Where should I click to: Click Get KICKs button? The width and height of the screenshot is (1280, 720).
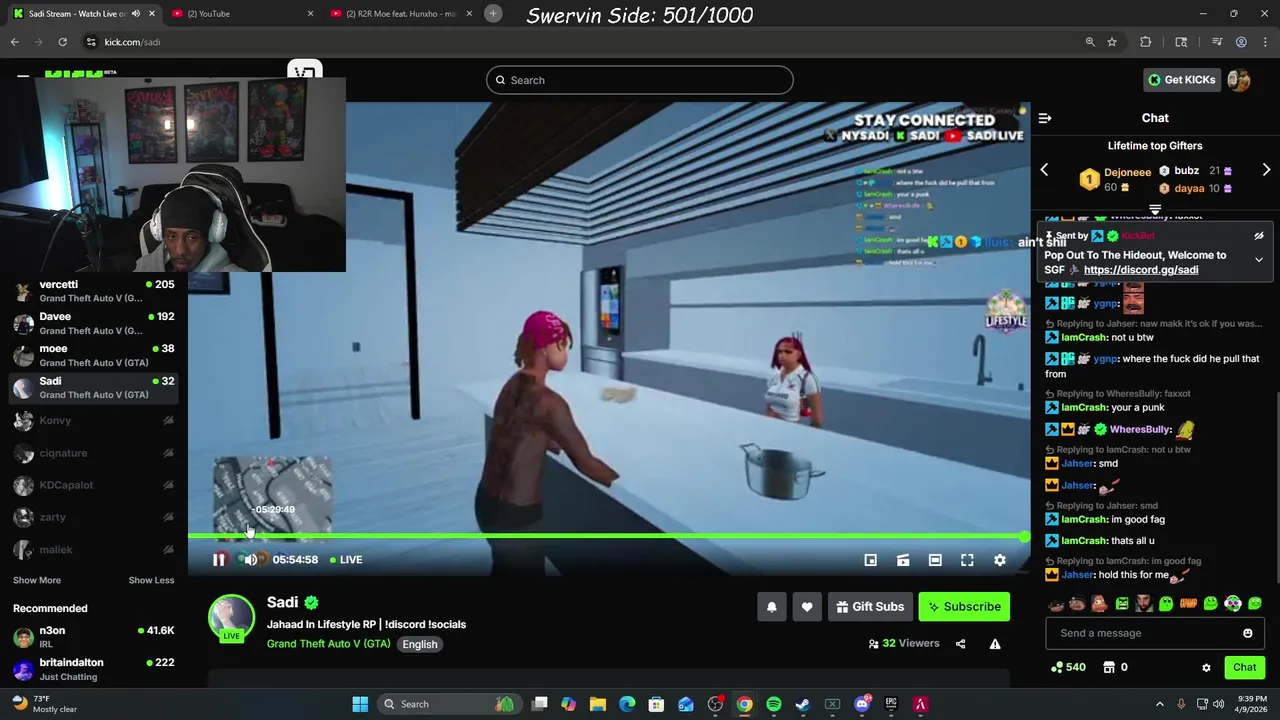[1182, 80]
